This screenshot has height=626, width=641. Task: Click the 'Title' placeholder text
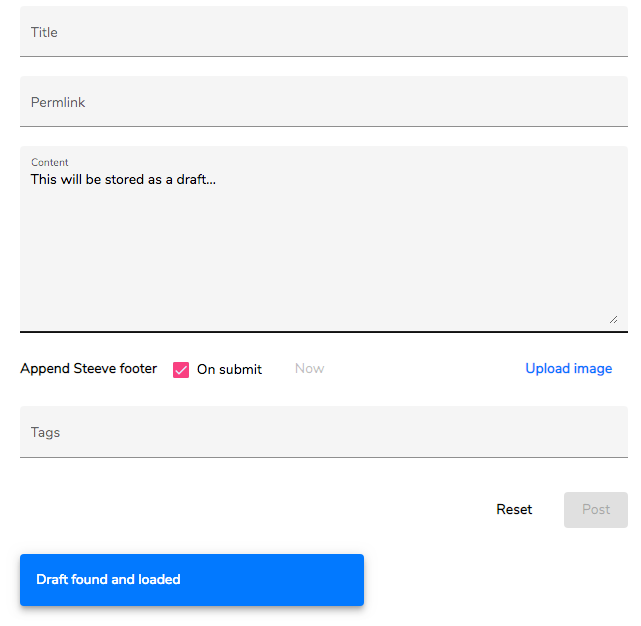click(x=44, y=32)
